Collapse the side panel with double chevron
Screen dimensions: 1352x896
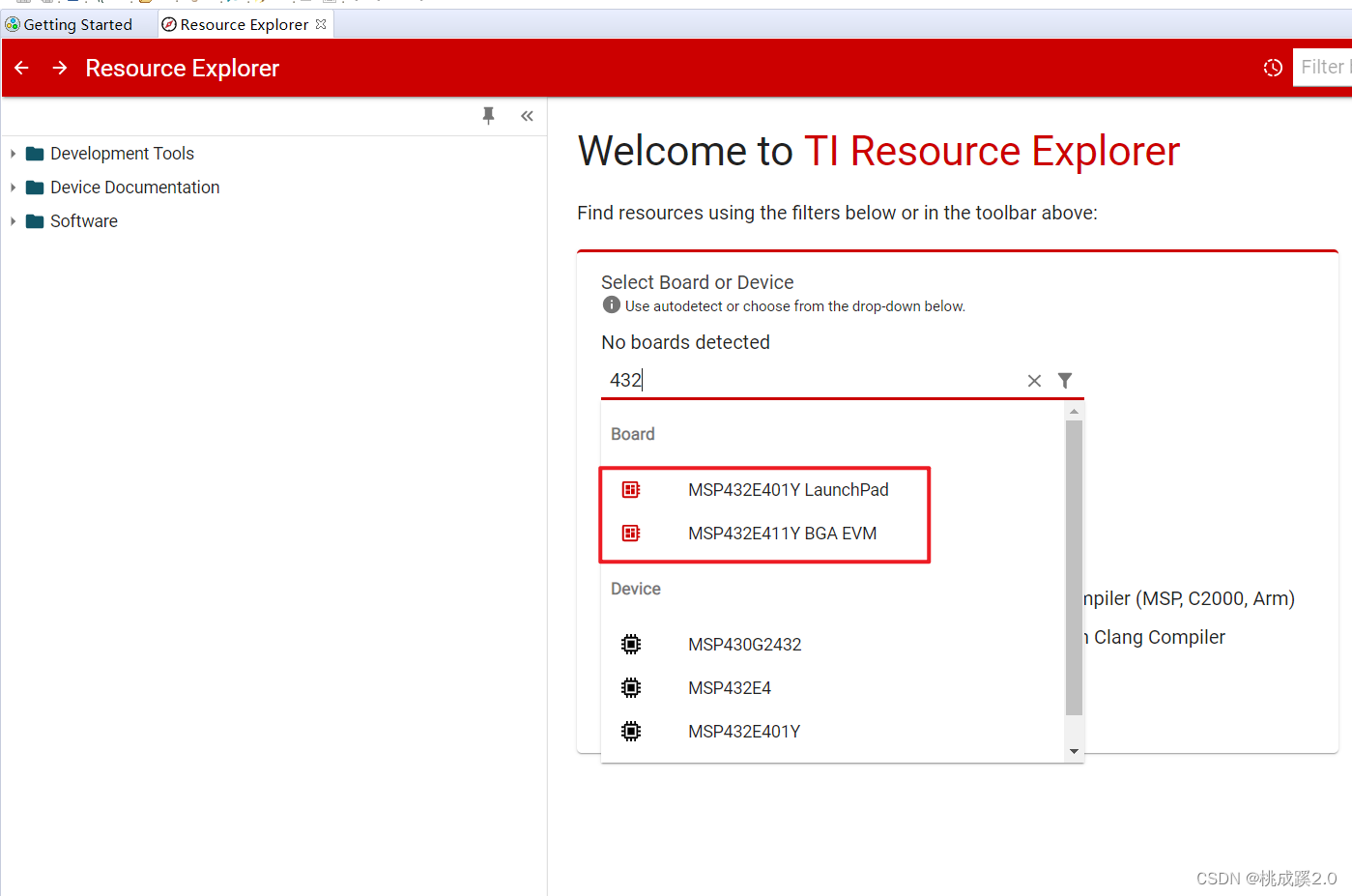coord(527,116)
